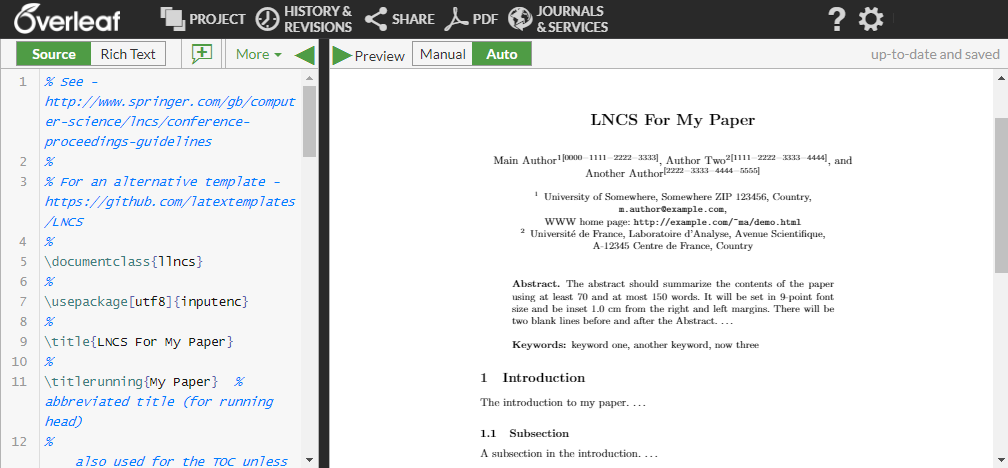Click the Overleaf logo
This screenshot has width=1008, height=468.
(x=67, y=19)
